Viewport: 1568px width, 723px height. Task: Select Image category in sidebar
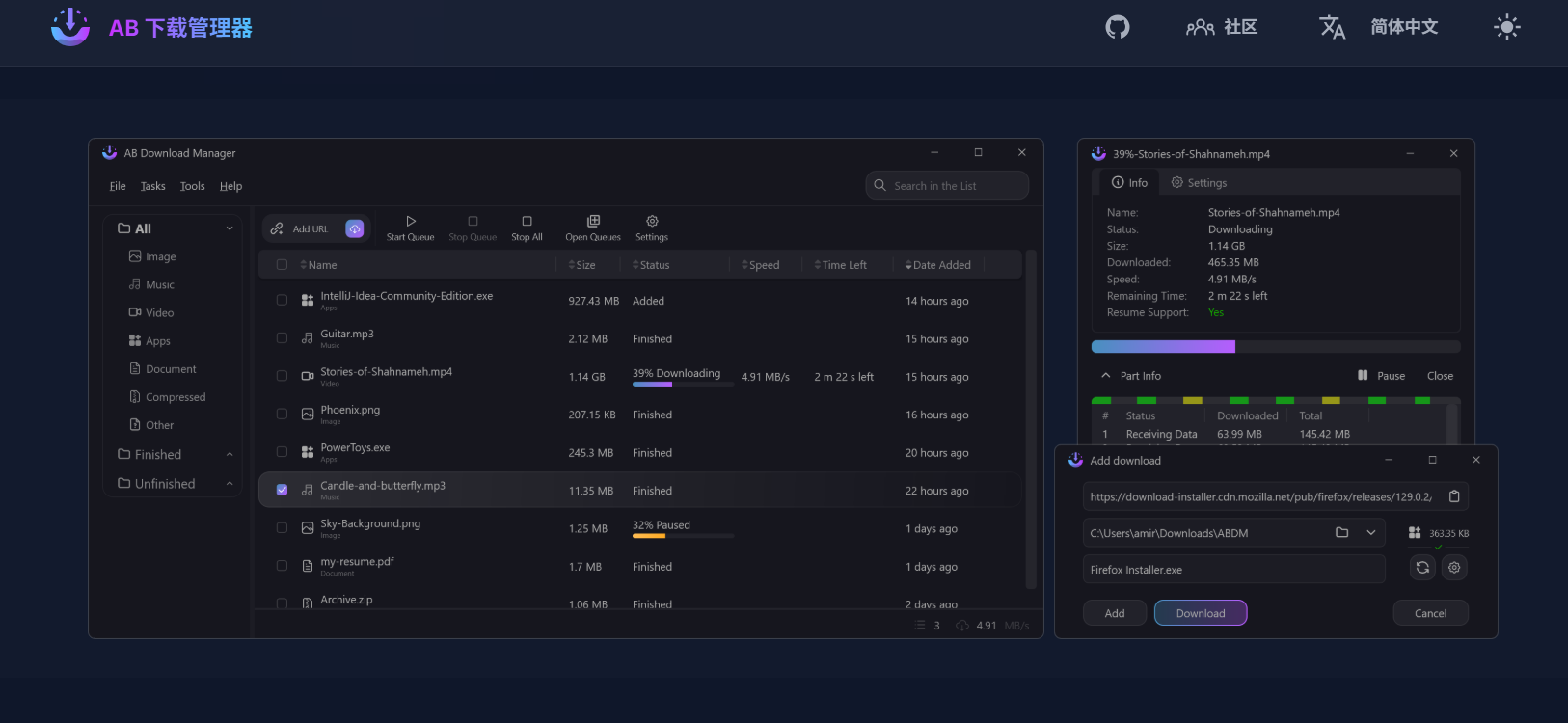pyautogui.click(x=152, y=256)
